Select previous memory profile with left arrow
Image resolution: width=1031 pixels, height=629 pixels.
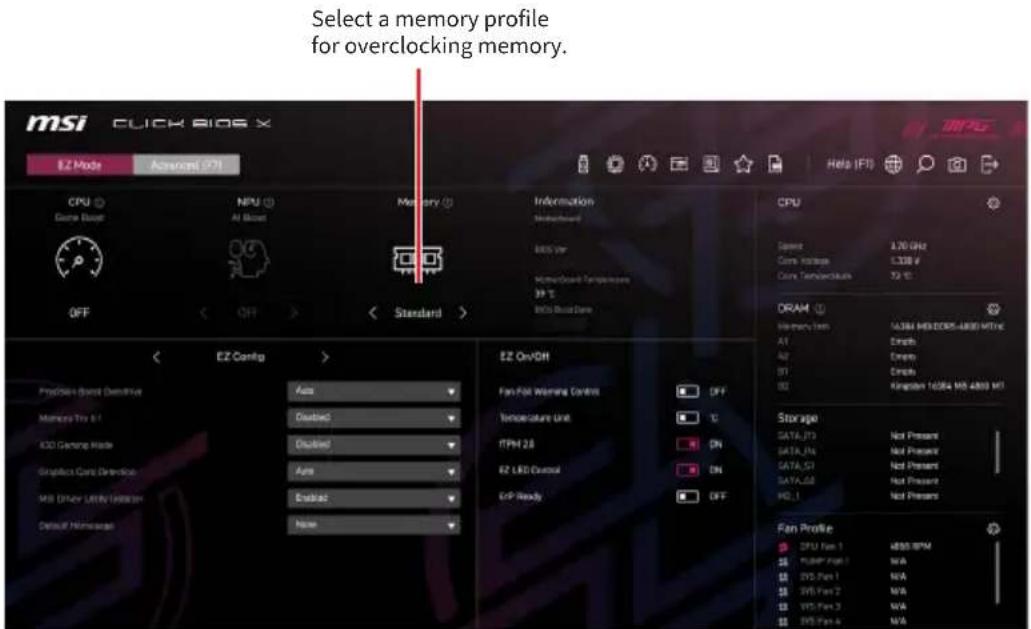pos(373,313)
